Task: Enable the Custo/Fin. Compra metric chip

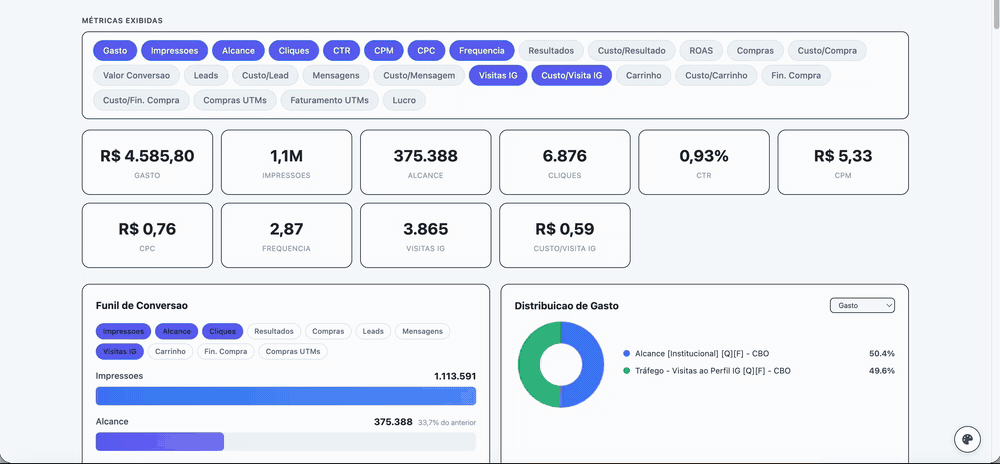Action: (x=142, y=100)
